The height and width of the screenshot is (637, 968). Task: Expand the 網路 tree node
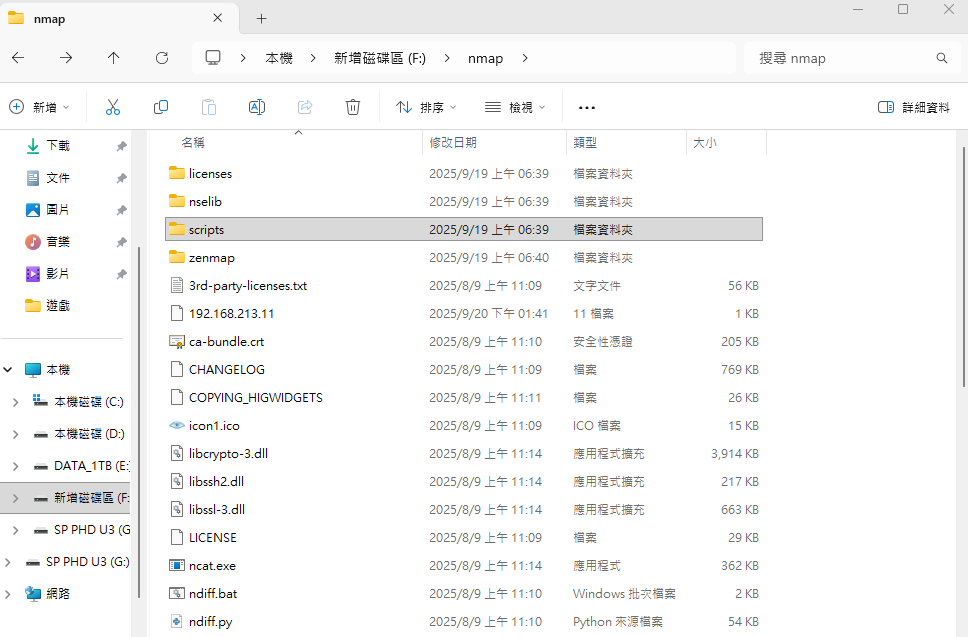[8, 594]
